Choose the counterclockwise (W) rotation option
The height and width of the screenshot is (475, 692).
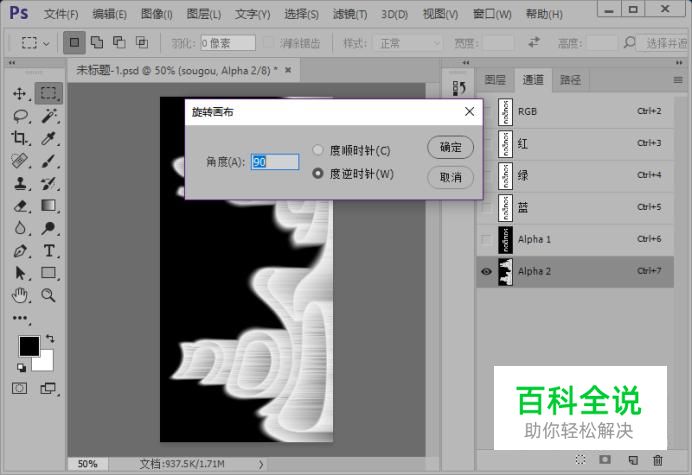[318, 173]
